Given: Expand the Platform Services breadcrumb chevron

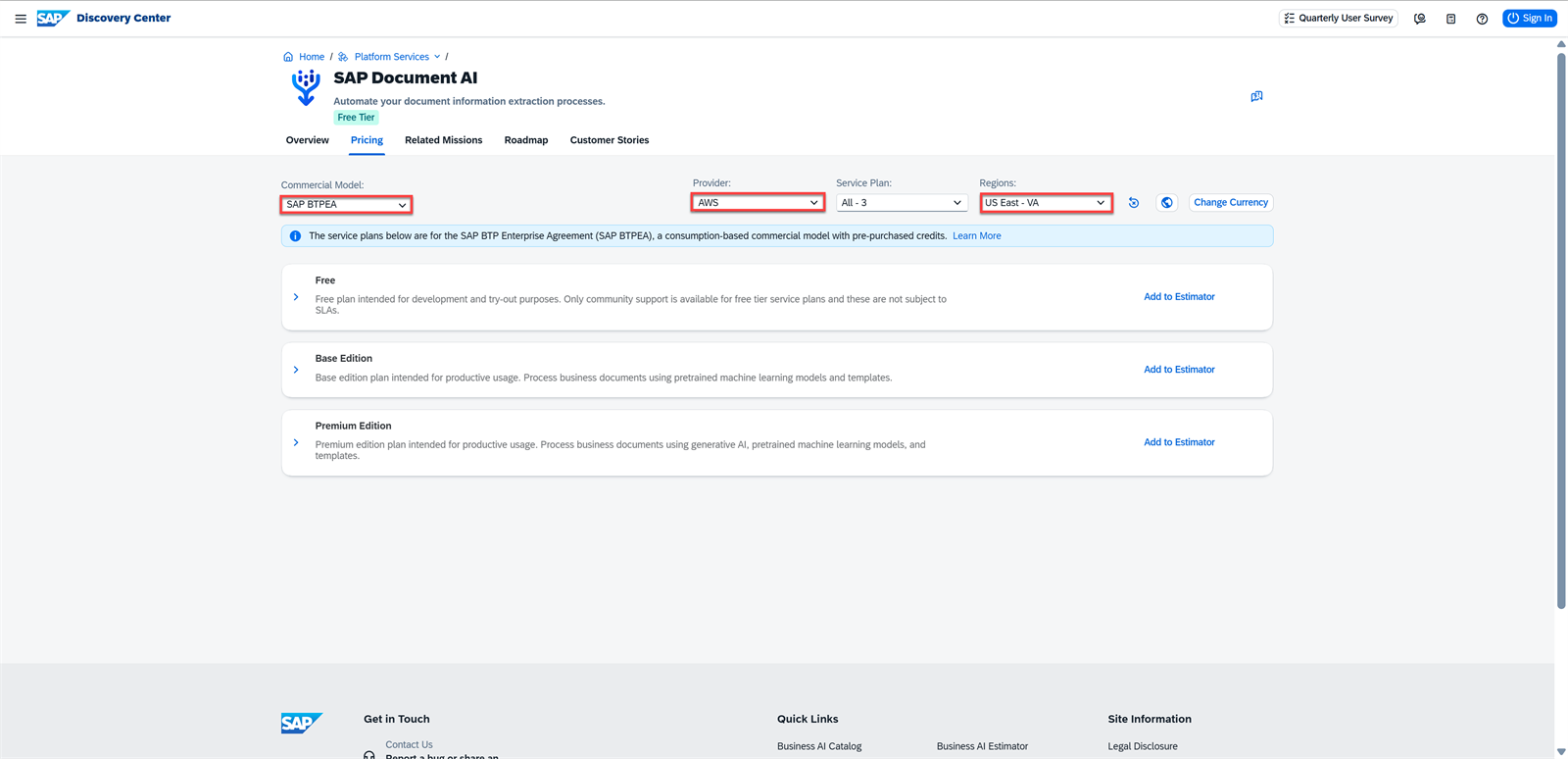Looking at the screenshot, I should click(x=437, y=57).
